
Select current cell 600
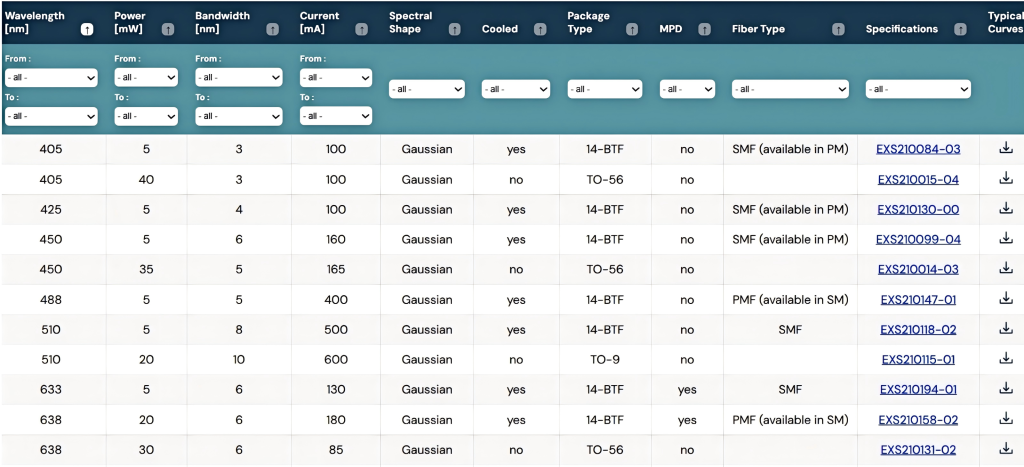click(x=336, y=360)
